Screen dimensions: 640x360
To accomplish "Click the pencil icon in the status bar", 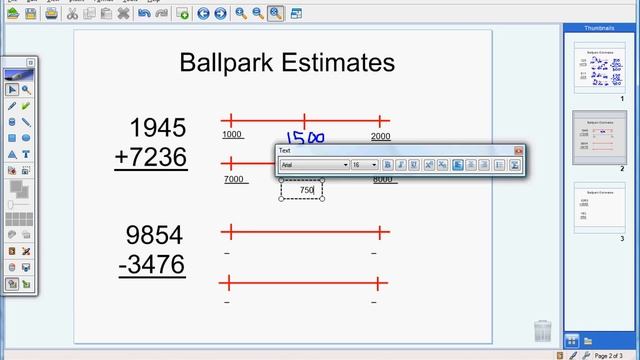I will click(573, 356).
